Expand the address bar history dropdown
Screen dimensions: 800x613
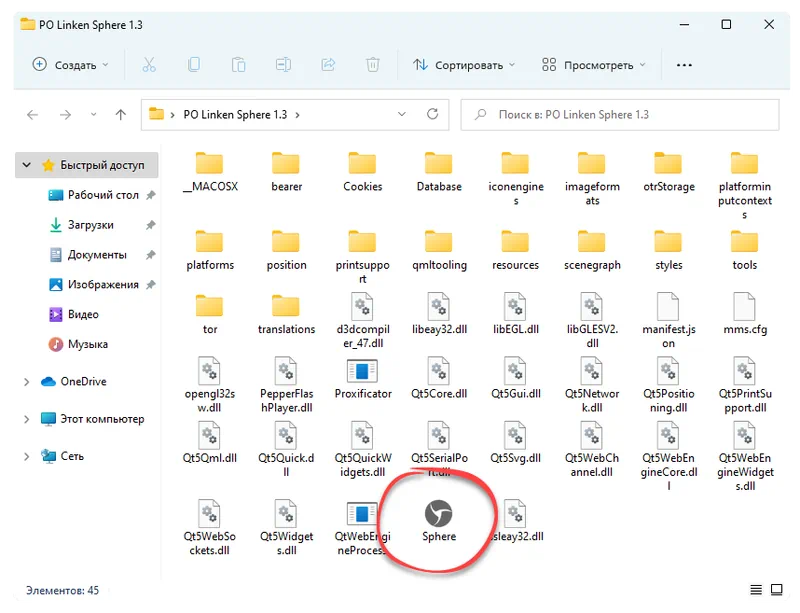pos(402,114)
